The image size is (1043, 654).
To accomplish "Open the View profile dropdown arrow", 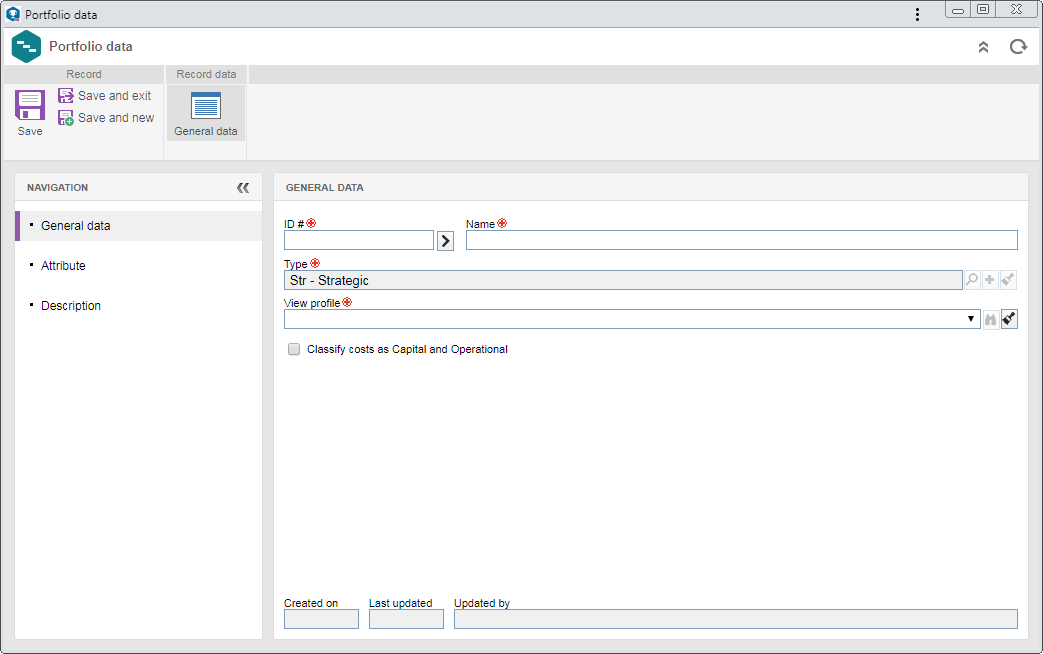I will pyautogui.click(x=970, y=319).
